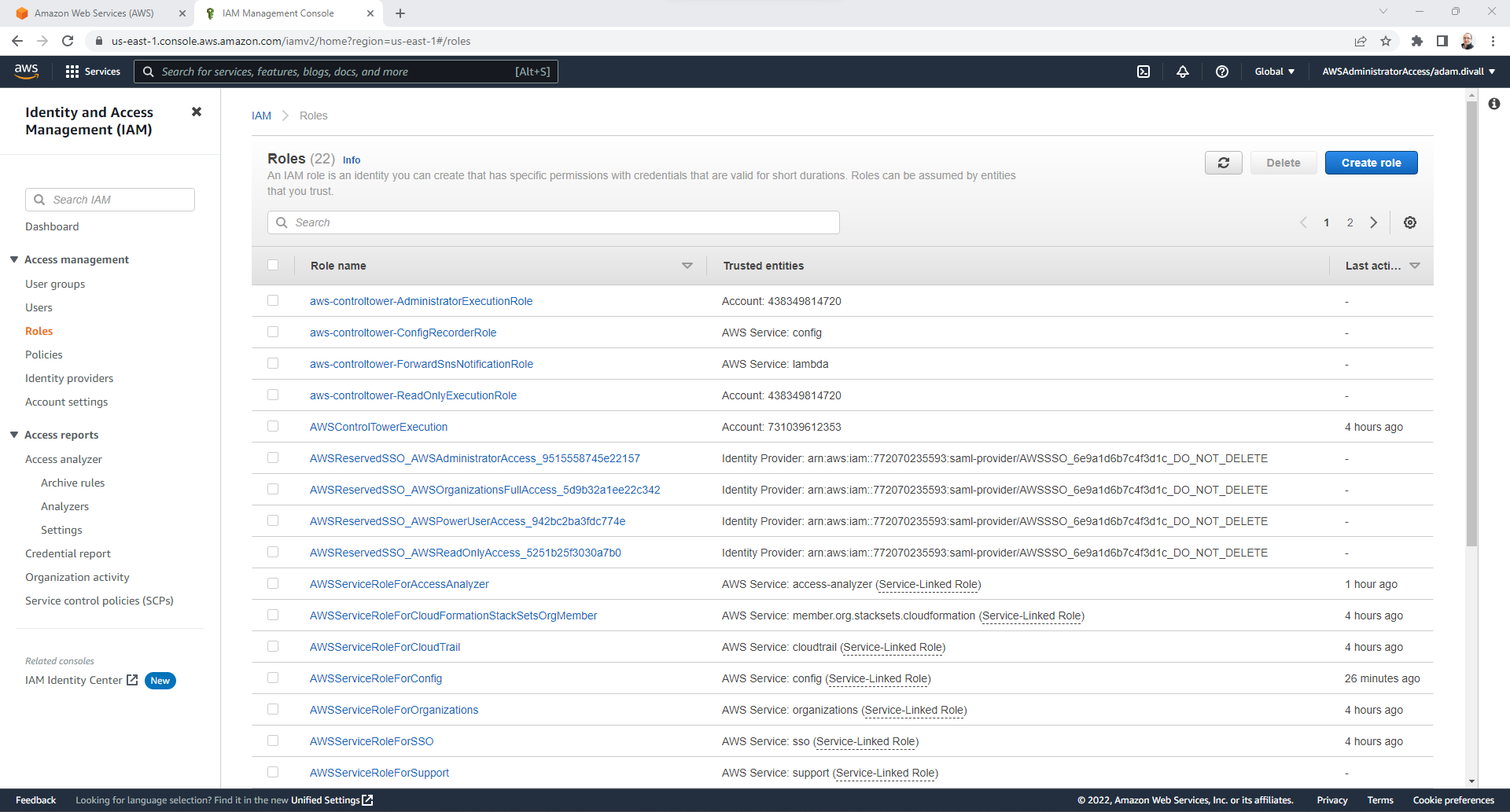Open browser profile avatar
The image size is (1510, 812).
[1468, 41]
